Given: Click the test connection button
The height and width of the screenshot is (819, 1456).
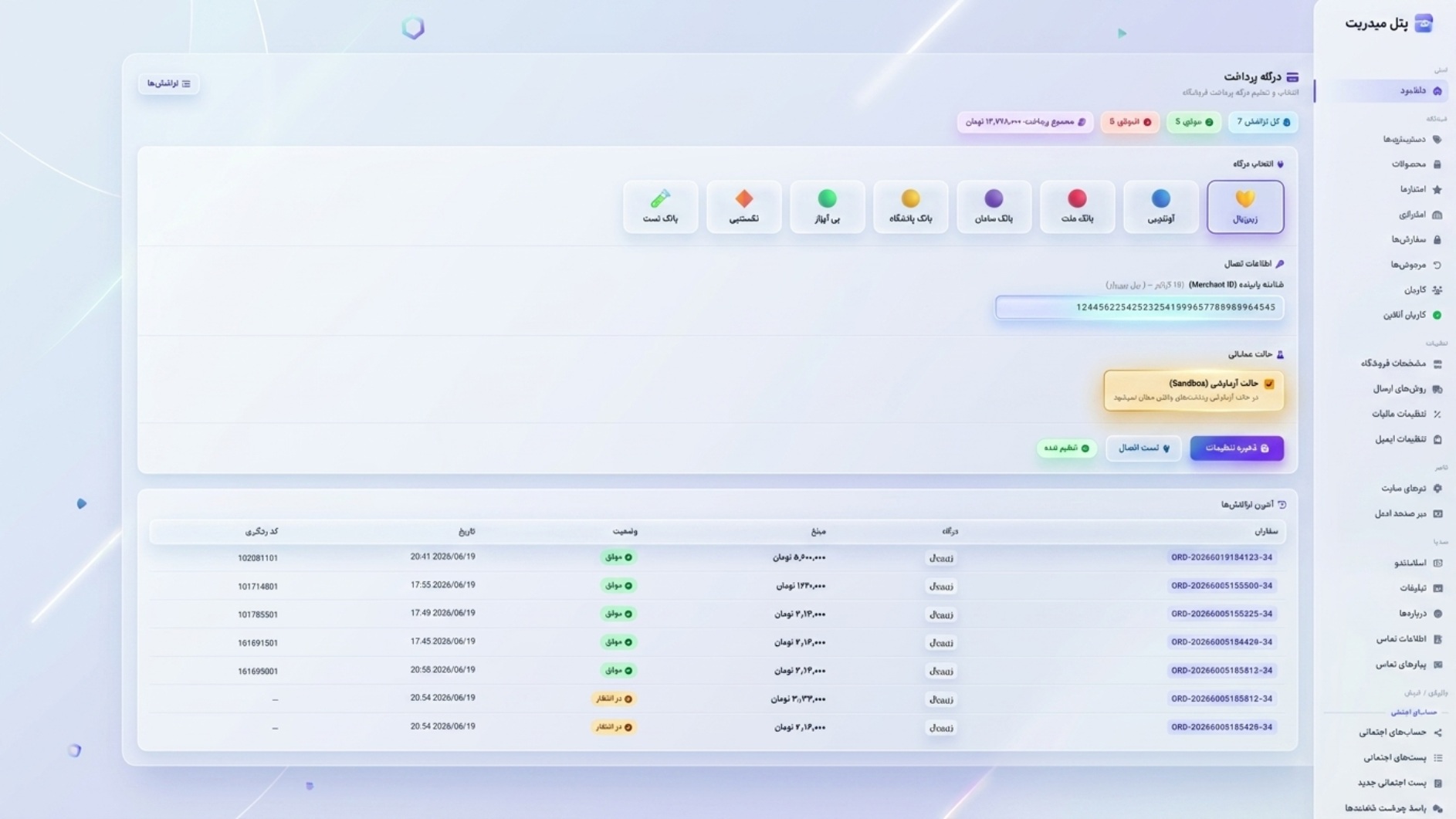Looking at the screenshot, I should click(1143, 448).
